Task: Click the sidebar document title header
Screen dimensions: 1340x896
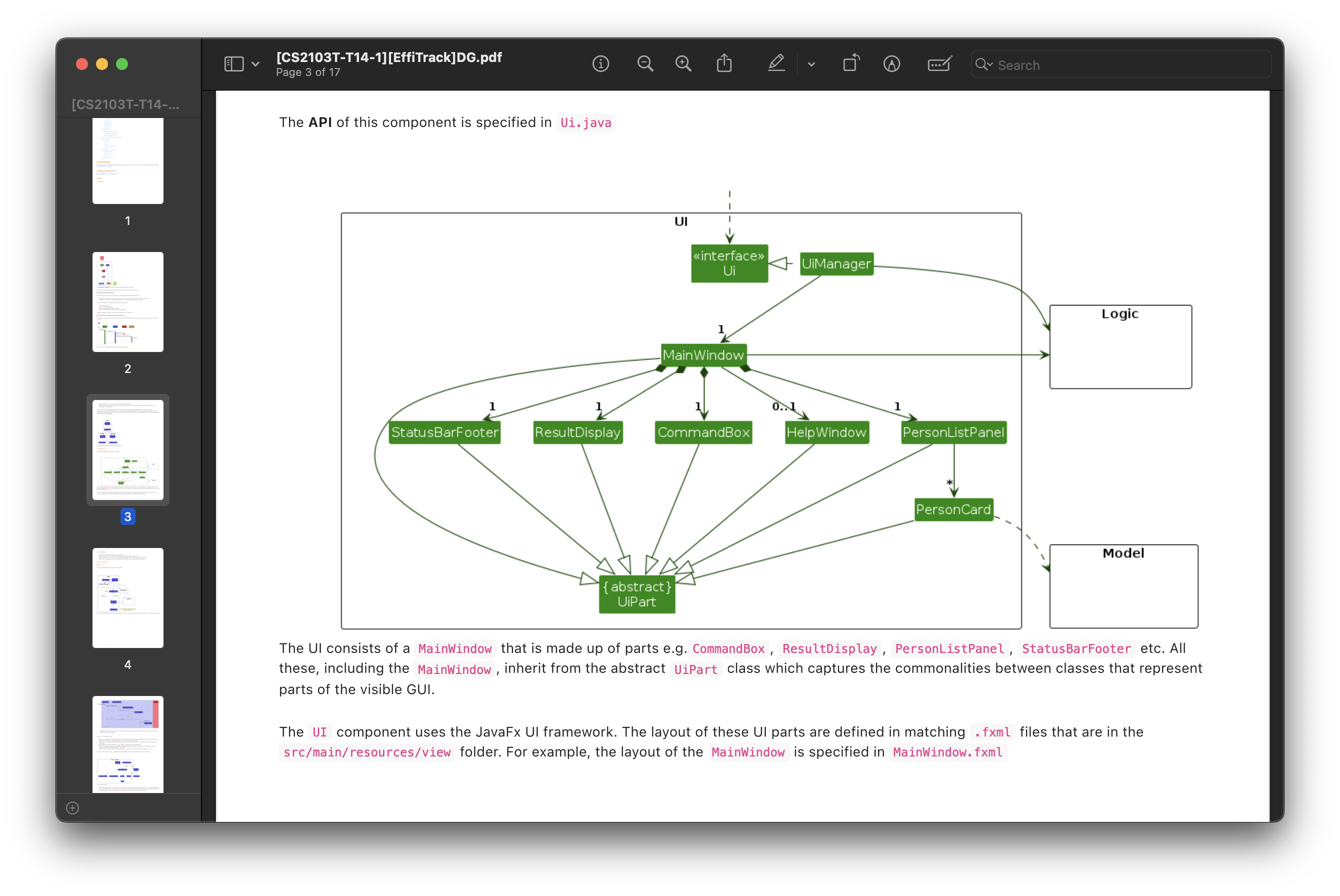Action: pyautogui.click(x=125, y=104)
